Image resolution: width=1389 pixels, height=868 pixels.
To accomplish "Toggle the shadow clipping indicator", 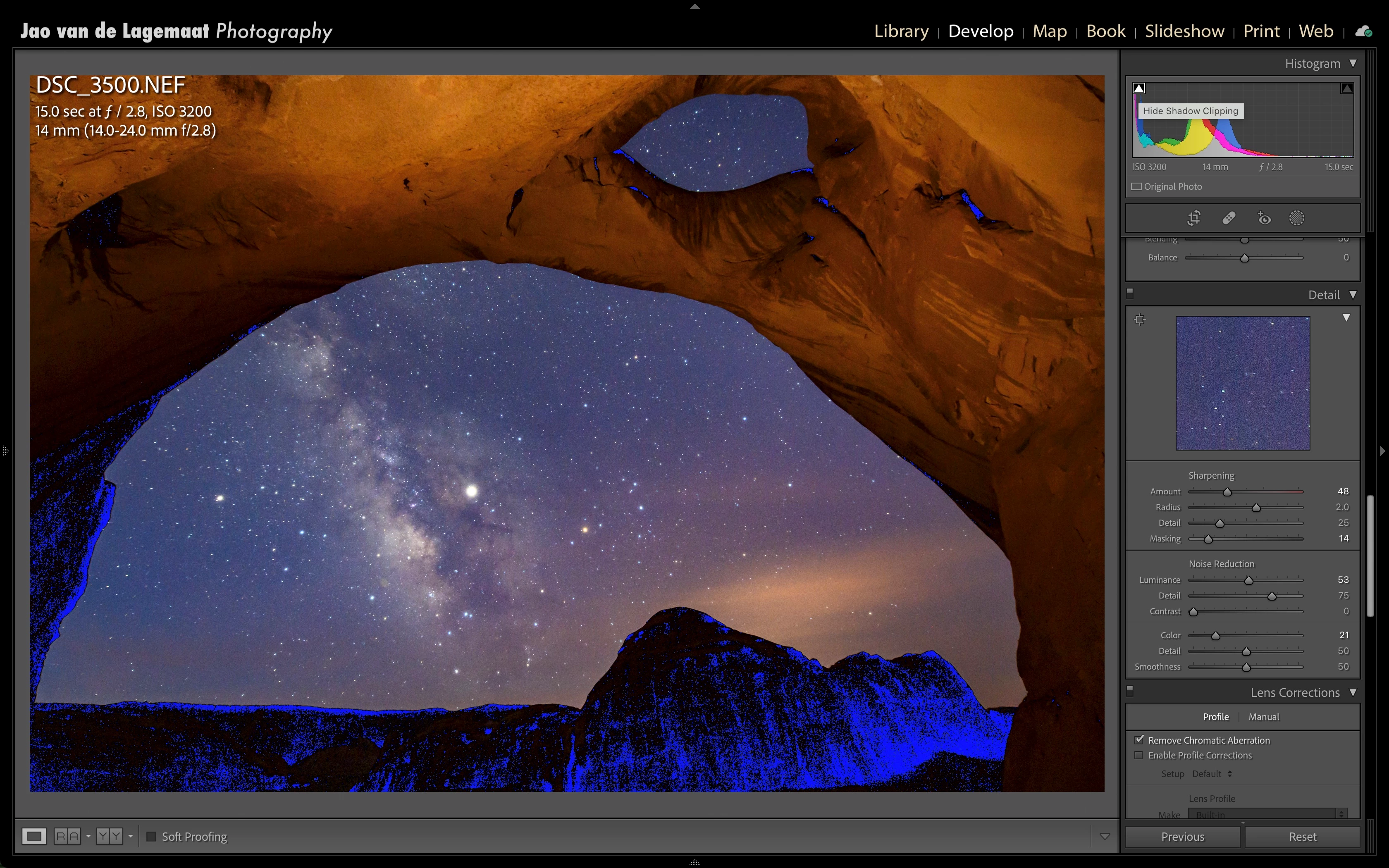I will point(1139,88).
